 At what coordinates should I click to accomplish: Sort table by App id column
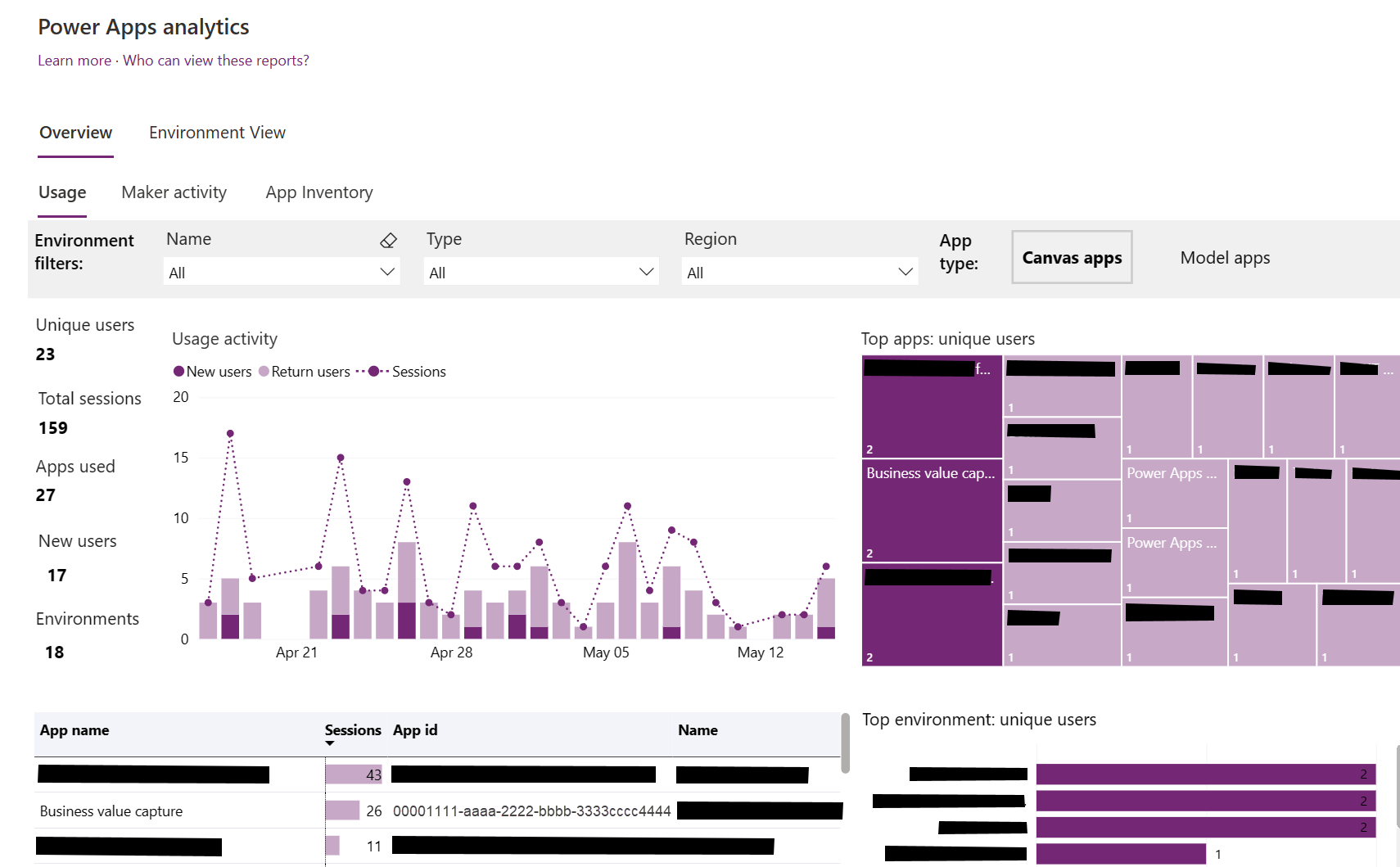(415, 730)
